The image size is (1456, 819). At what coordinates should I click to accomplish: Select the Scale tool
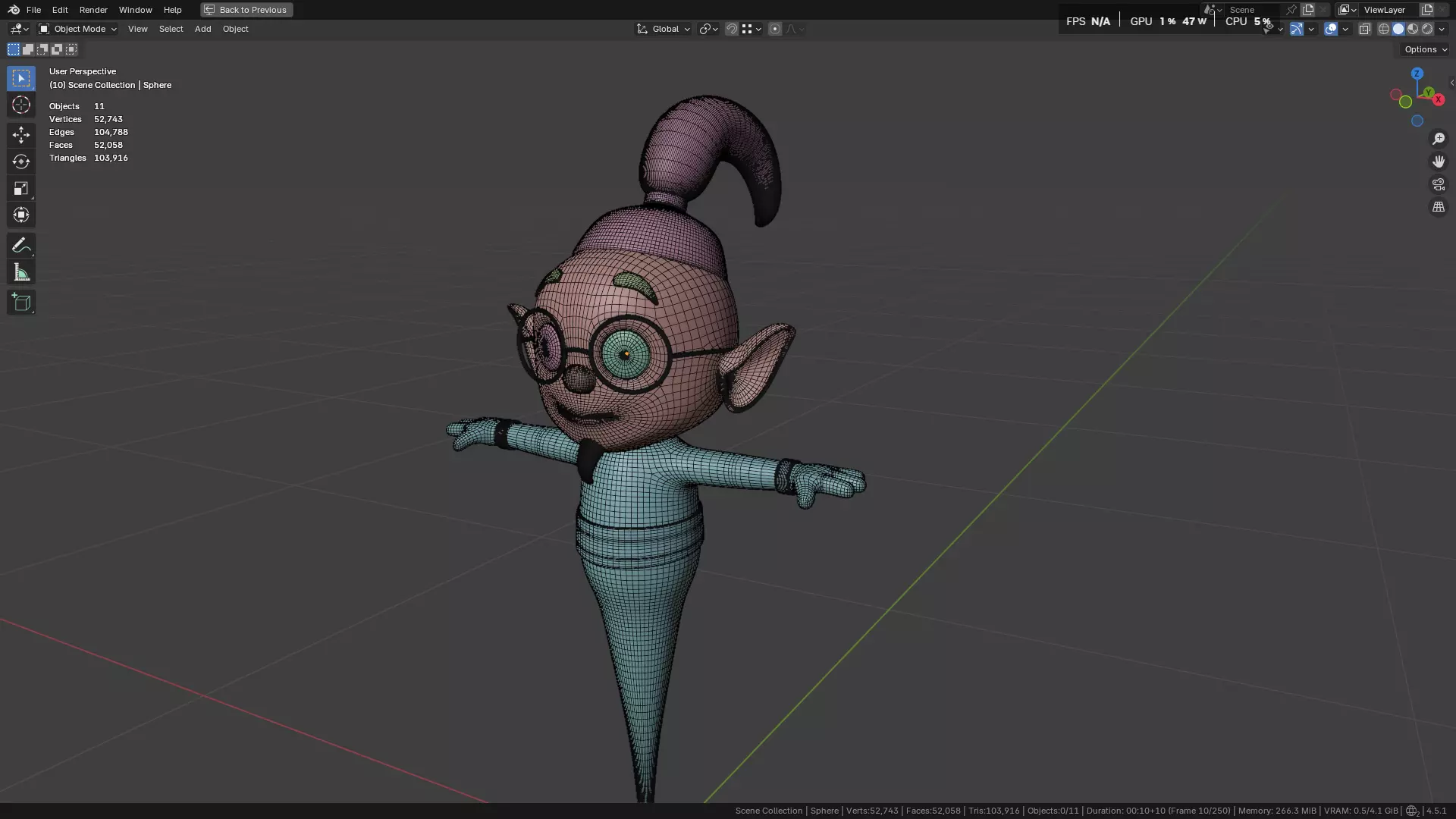tap(21, 188)
